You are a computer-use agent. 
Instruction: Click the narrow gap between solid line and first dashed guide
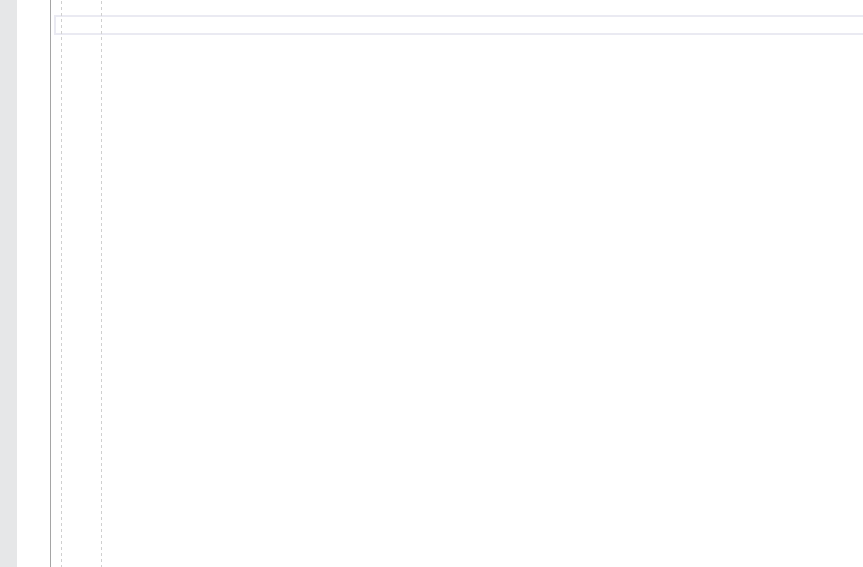56,301
